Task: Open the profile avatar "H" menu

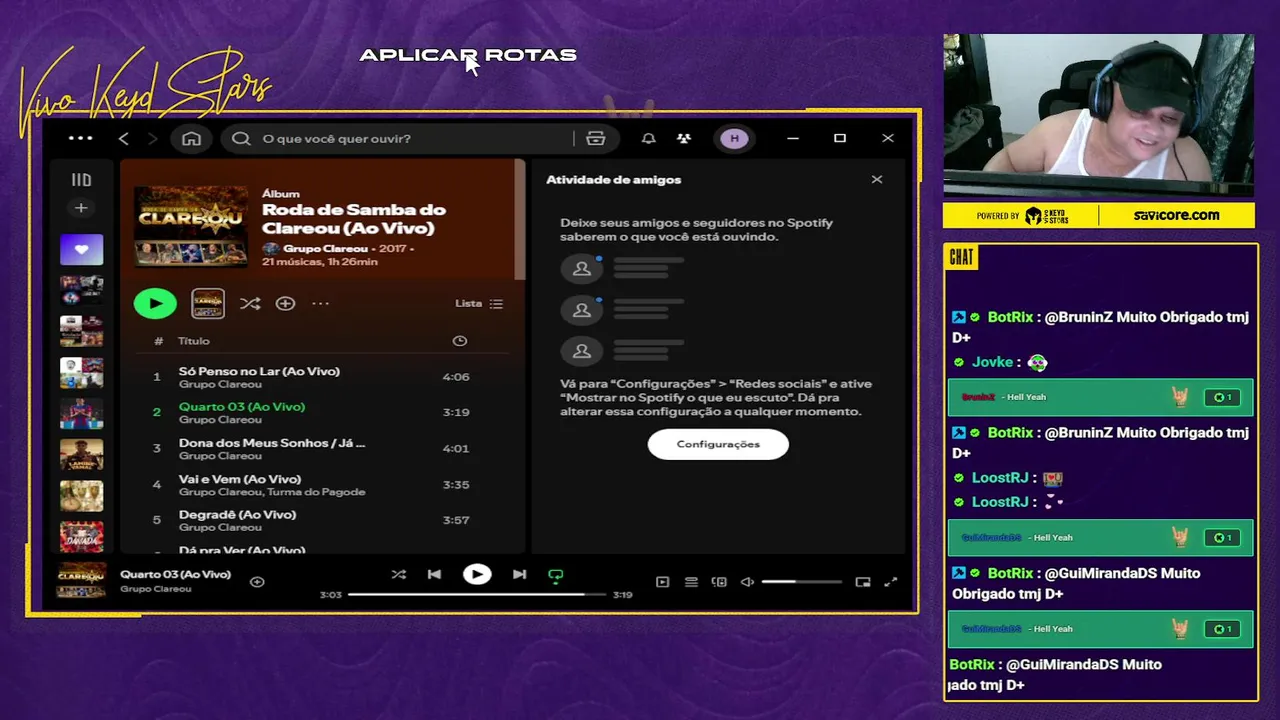Action: pyautogui.click(x=734, y=138)
